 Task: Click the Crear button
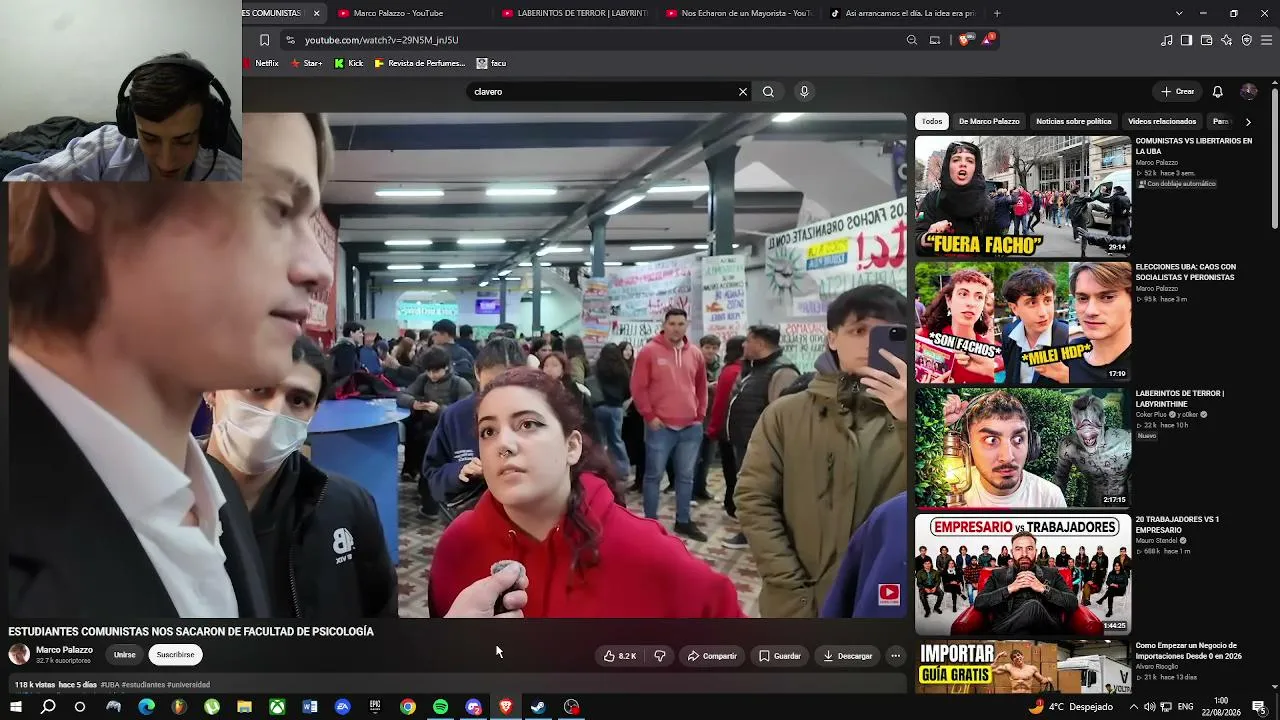pyautogui.click(x=1178, y=92)
